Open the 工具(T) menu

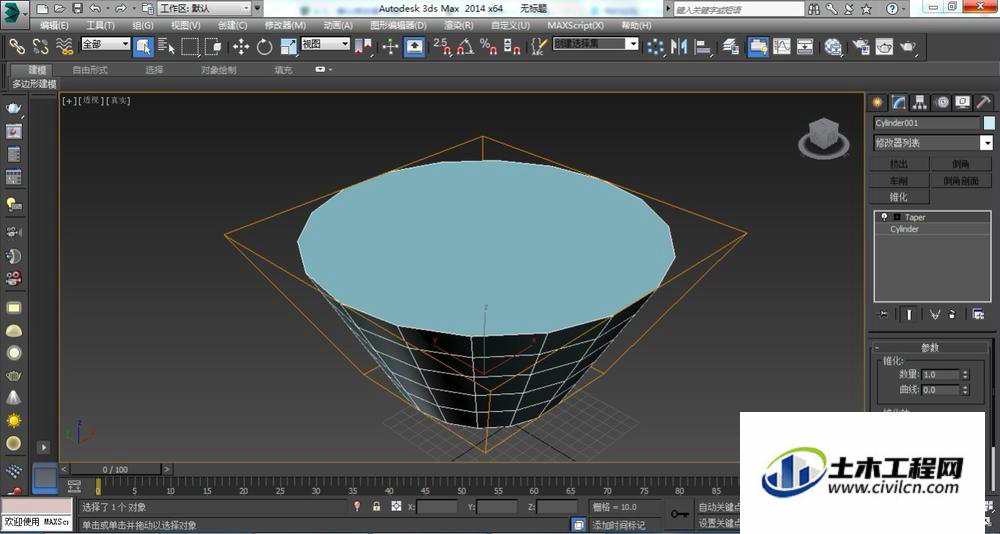pos(100,25)
